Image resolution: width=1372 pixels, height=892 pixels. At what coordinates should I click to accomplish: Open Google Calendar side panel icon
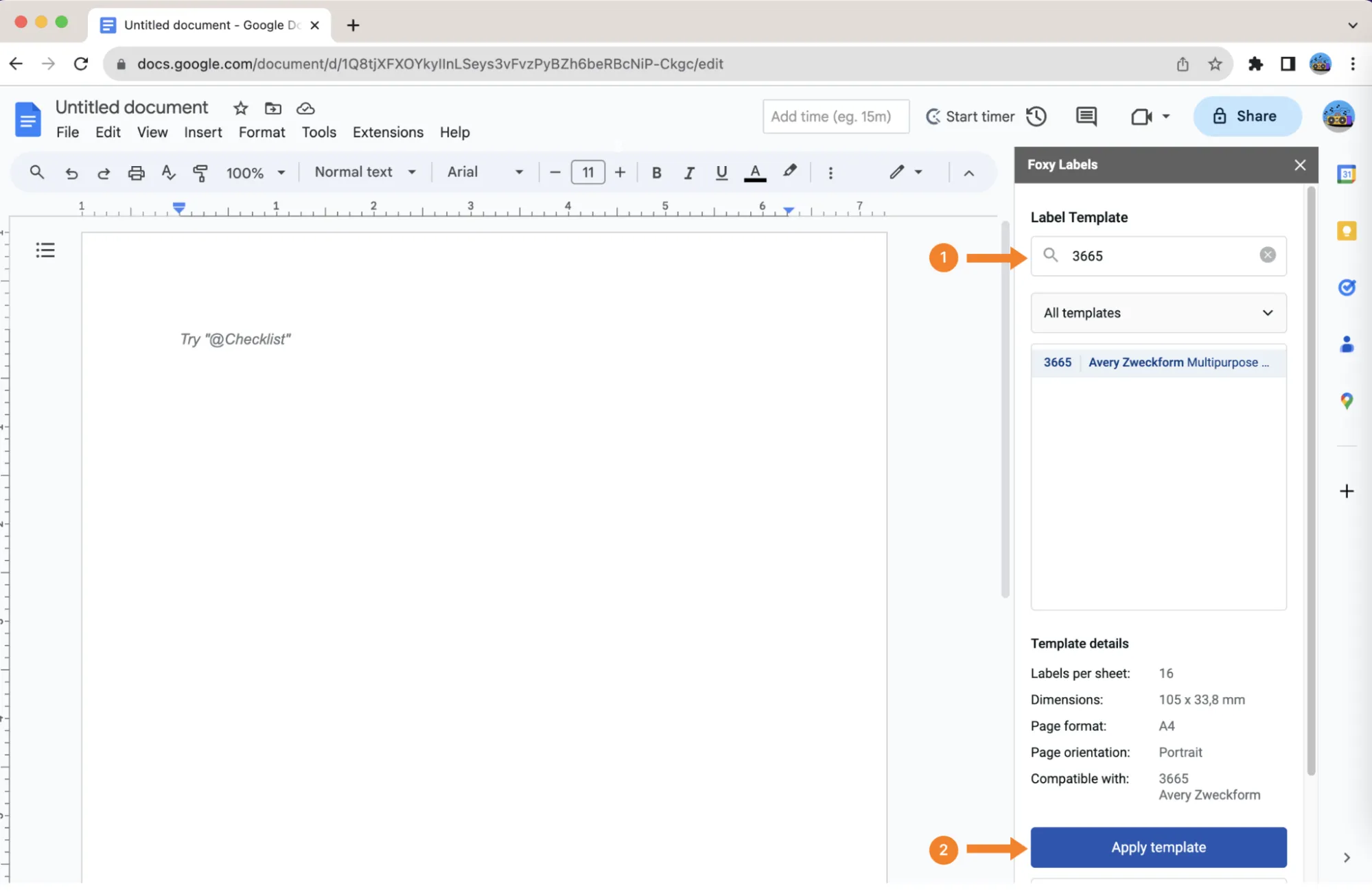1346,174
